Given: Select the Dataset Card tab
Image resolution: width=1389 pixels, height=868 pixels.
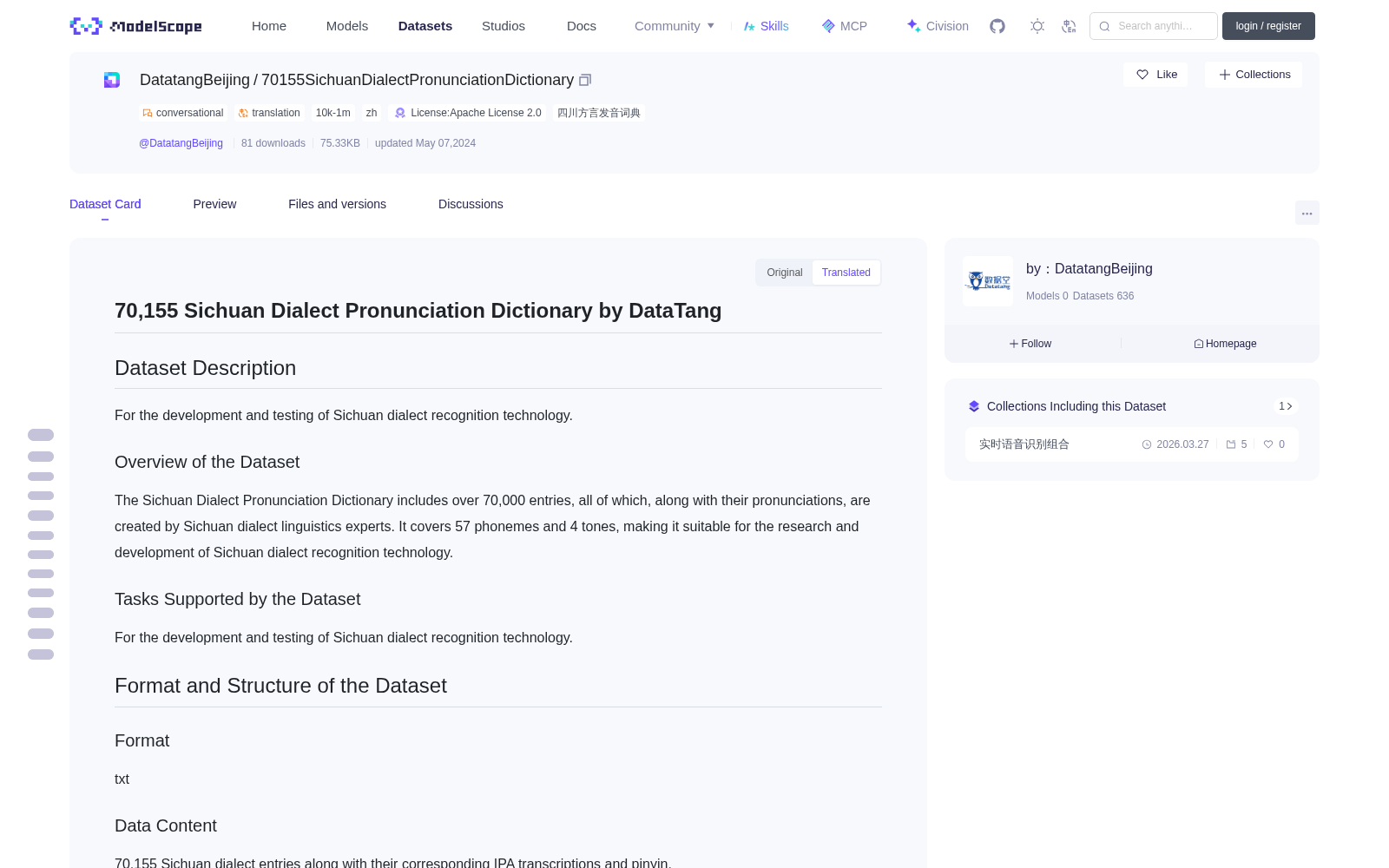Looking at the screenshot, I should 105,204.
